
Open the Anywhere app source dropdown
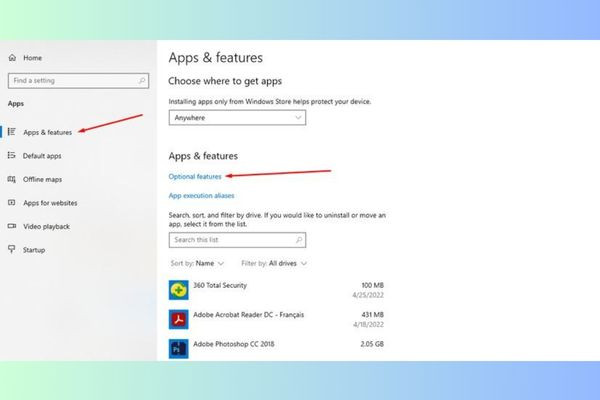[237, 118]
